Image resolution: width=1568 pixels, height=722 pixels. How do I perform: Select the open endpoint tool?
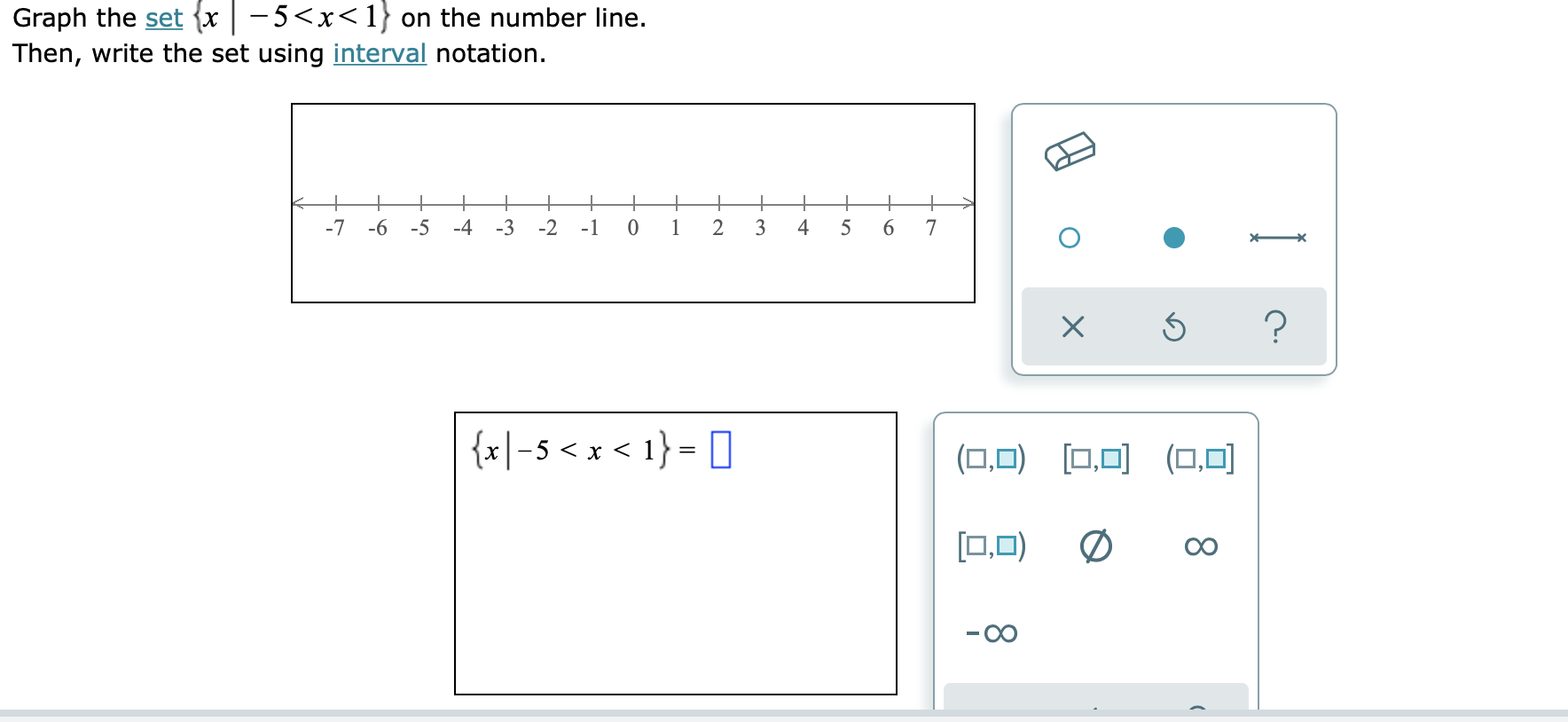click(x=1069, y=237)
